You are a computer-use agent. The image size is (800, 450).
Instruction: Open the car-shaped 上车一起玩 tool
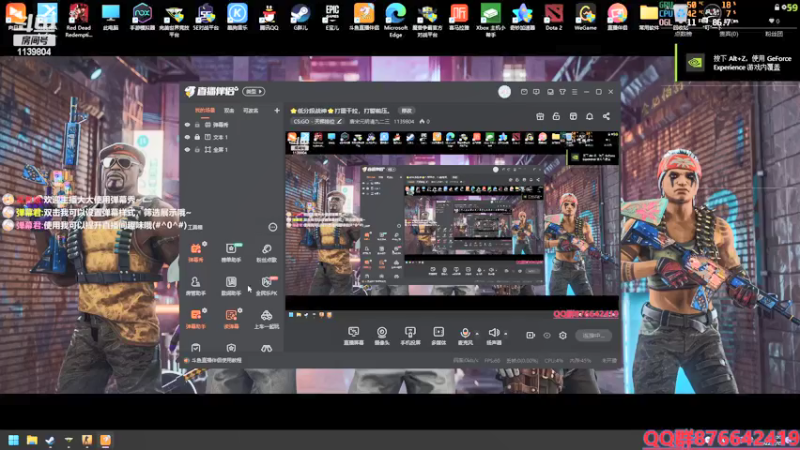266,319
